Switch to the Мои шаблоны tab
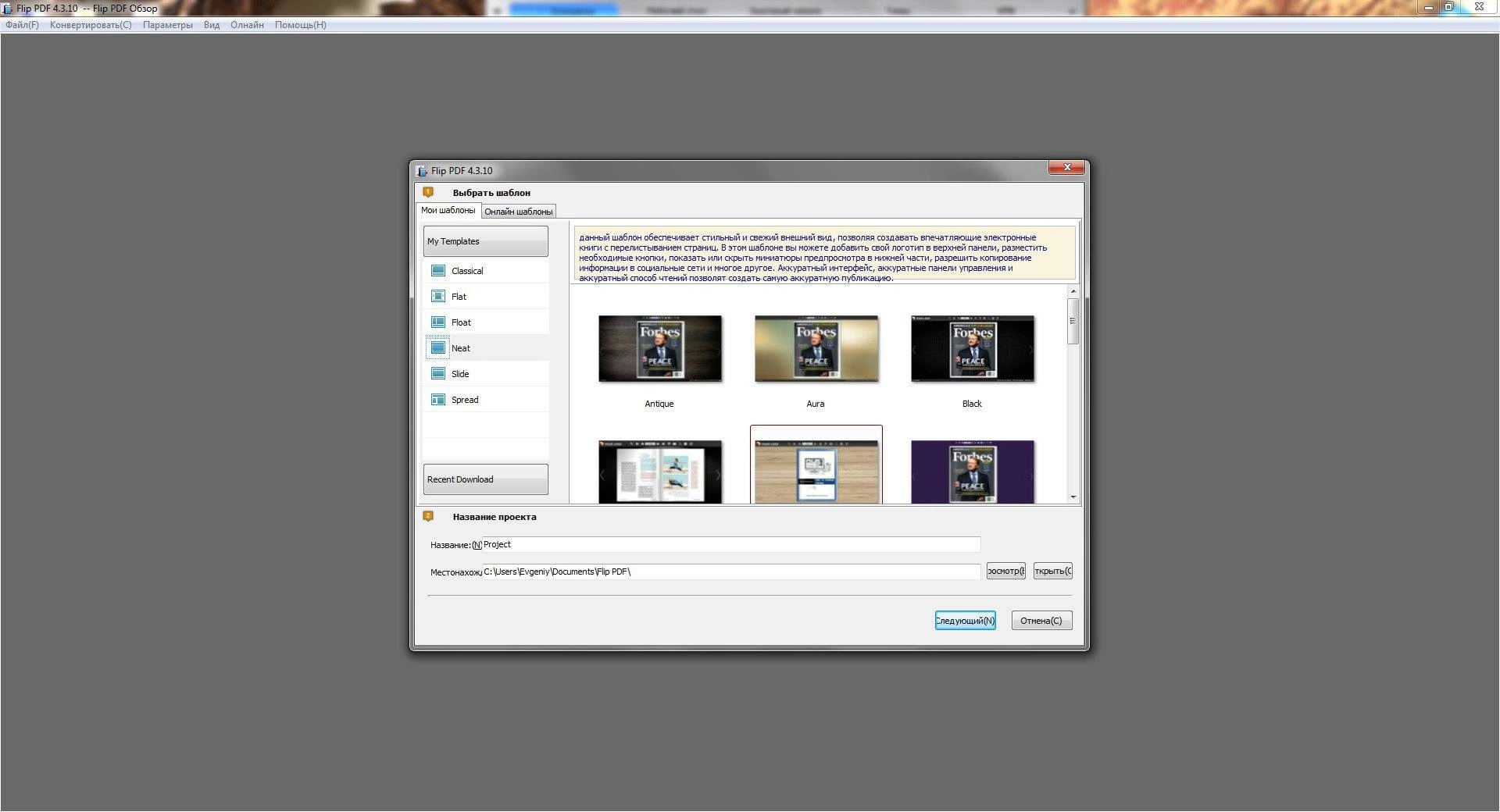The height and width of the screenshot is (812, 1500). pyautogui.click(x=448, y=211)
